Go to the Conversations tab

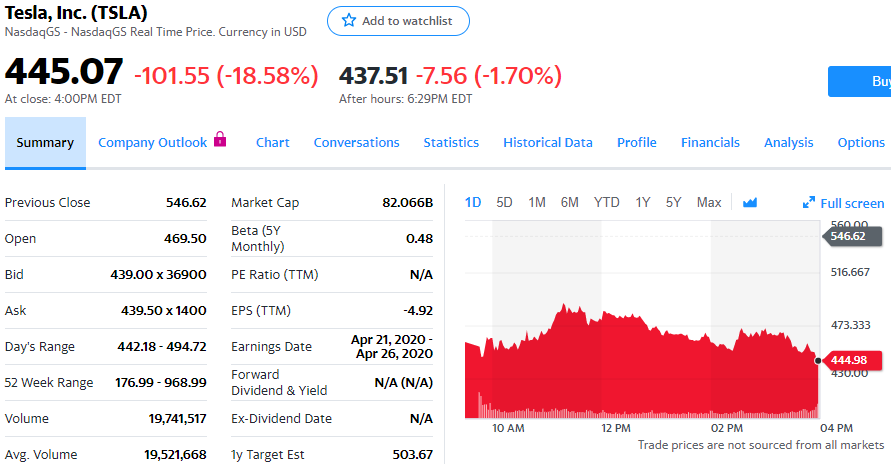(356, 143)
